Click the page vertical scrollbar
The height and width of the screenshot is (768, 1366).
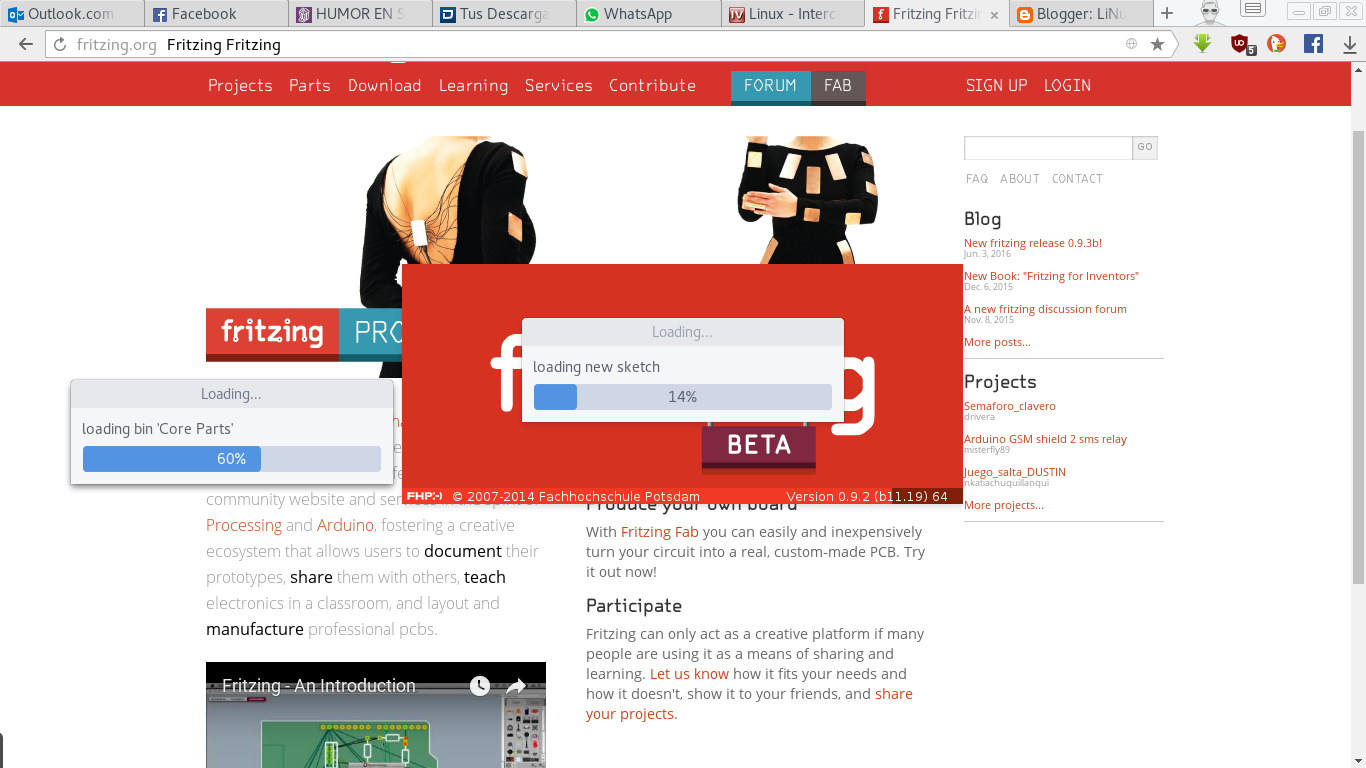click(x=1358, y=355)
